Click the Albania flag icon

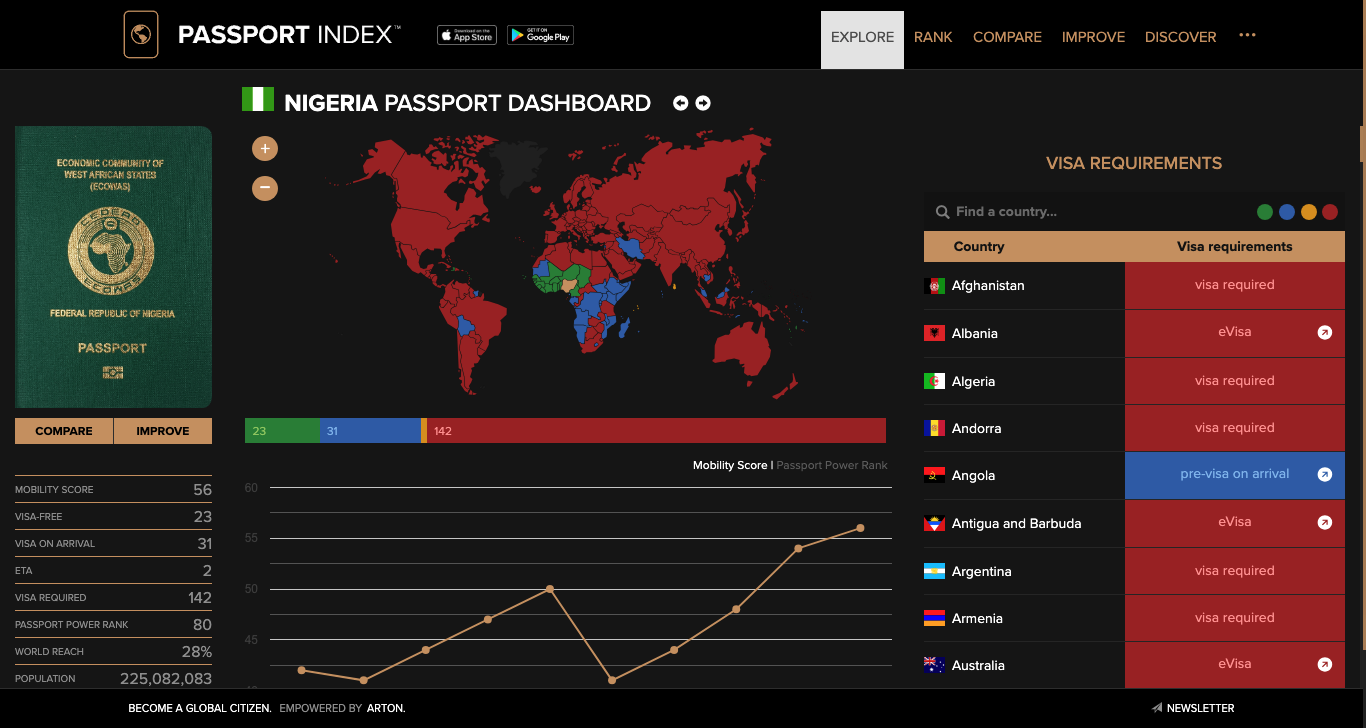934,333
